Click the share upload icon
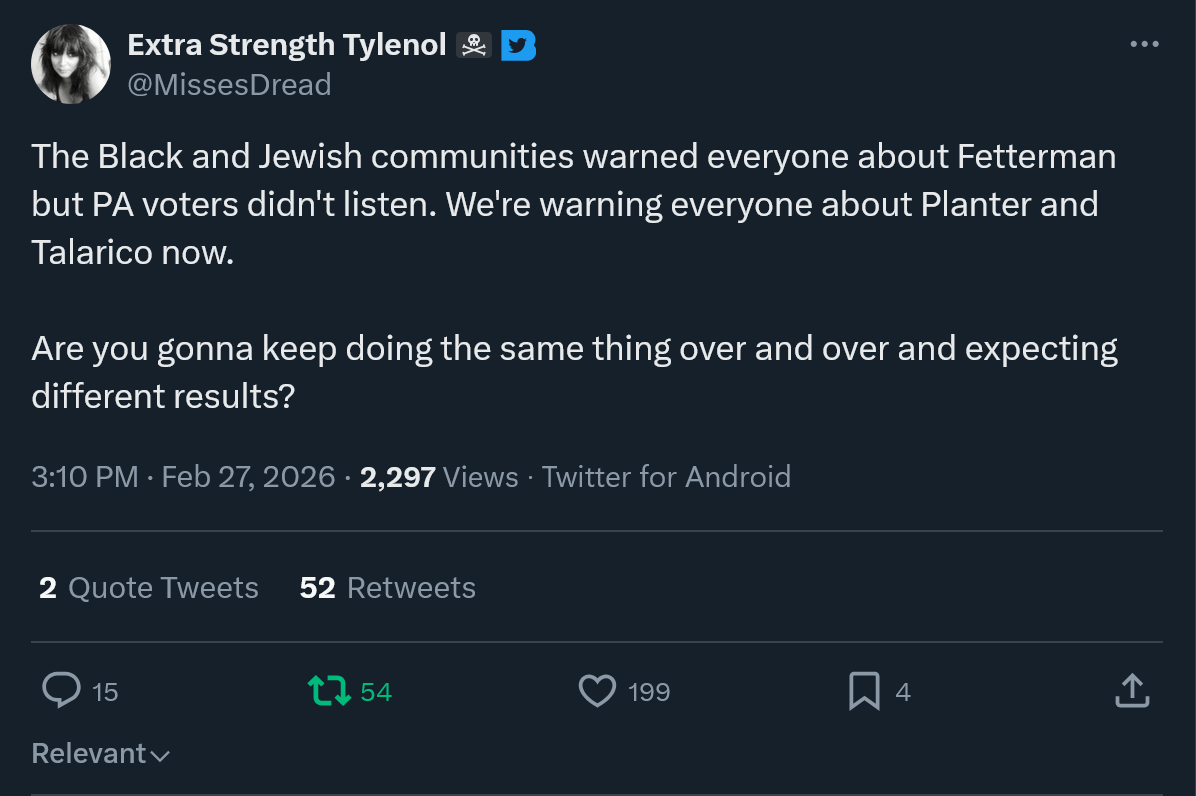1196x796 pixels. click(1131, 690)
